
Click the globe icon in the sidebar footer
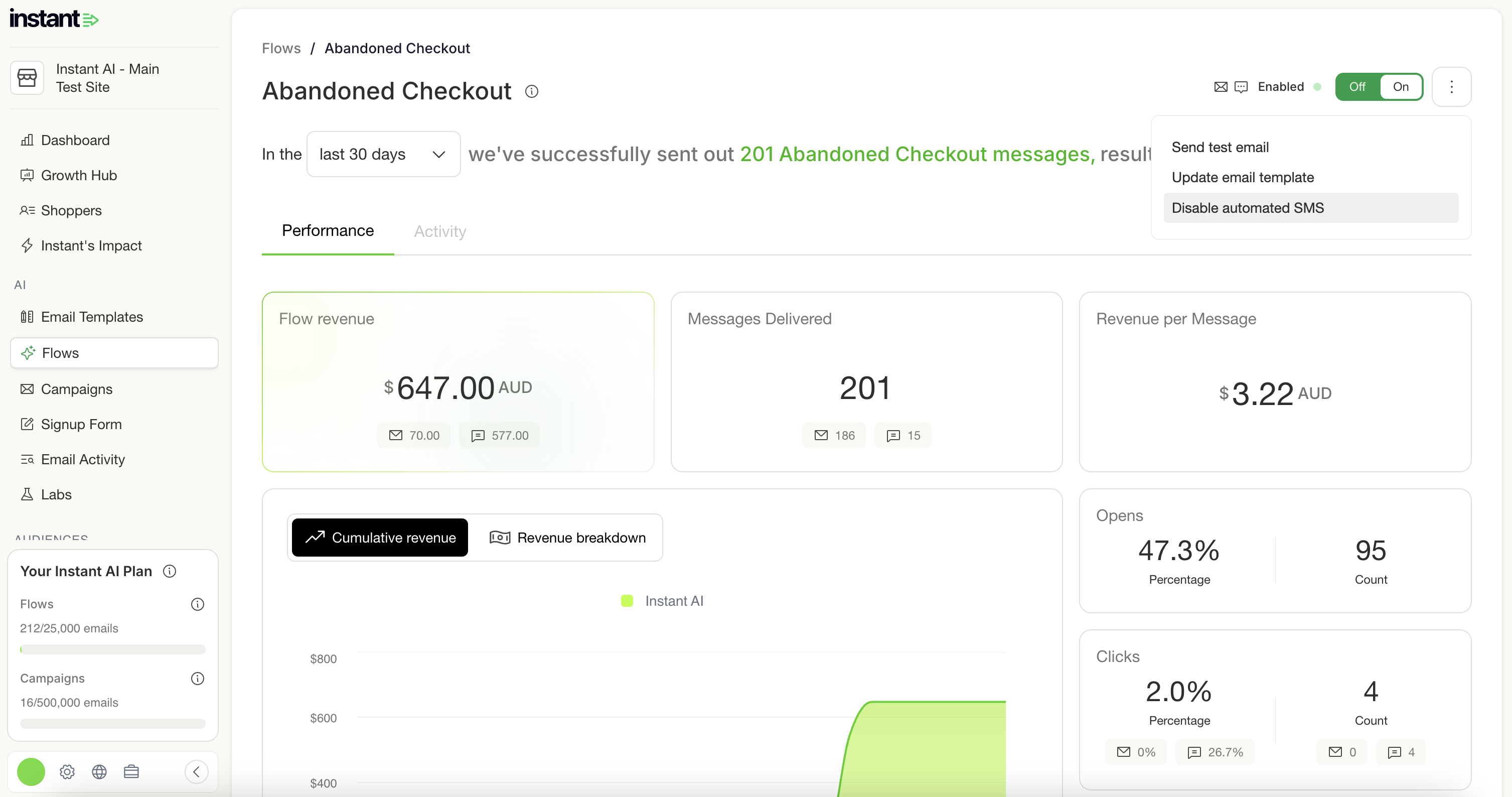[99, 772]
